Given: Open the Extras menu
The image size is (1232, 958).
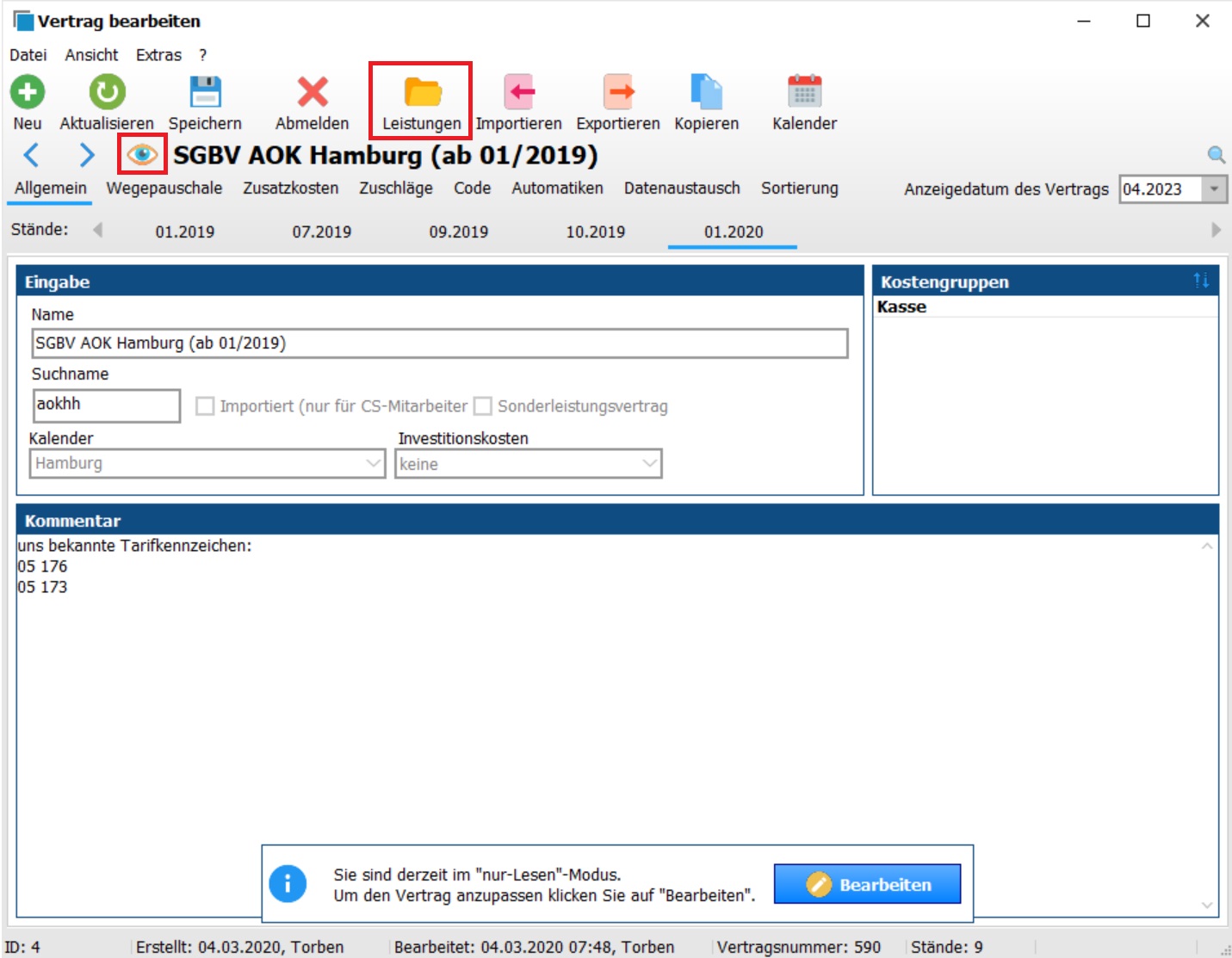Looking at the screenshot, I should coord(158,55).
